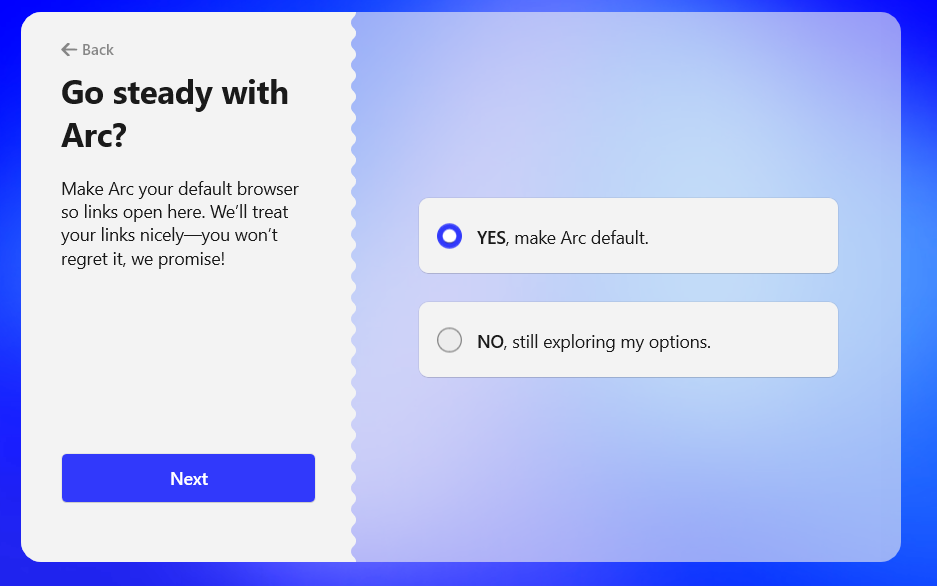Select the NO radio button circle
Image resolution: width=937 pixels, height=586 pixels.
coord(450,340)
